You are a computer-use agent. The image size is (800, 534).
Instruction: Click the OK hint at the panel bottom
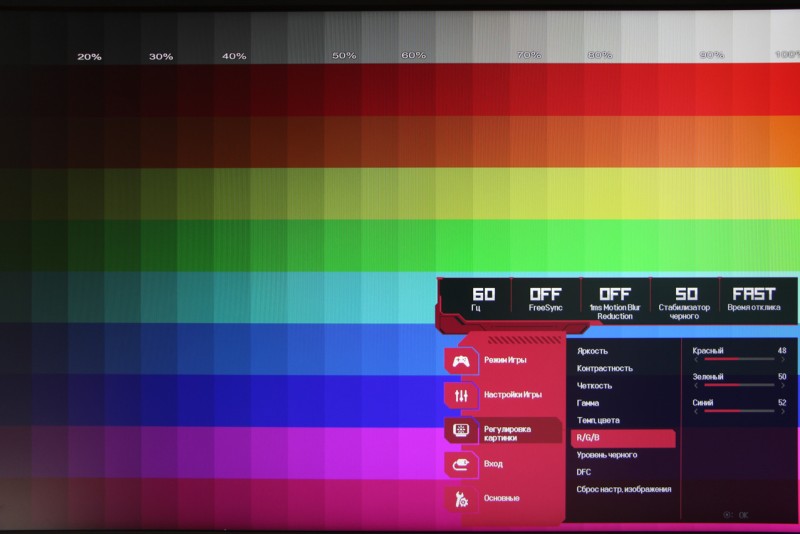point(736,515)
